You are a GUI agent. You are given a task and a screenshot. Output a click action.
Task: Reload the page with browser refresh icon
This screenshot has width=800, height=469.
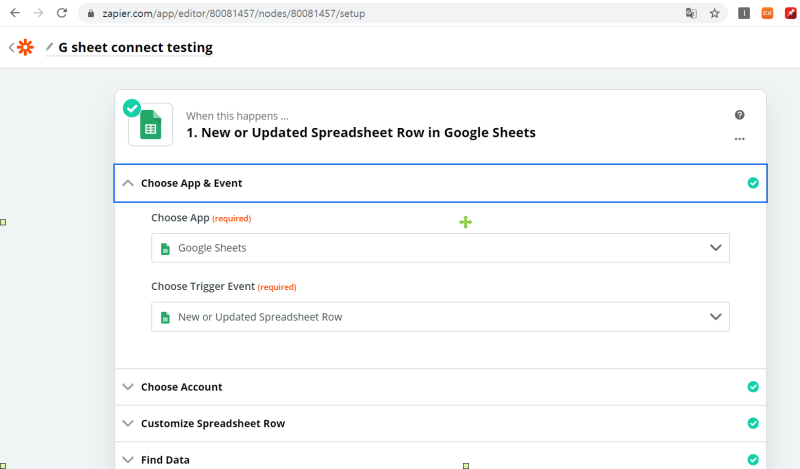tap(62, 13)
